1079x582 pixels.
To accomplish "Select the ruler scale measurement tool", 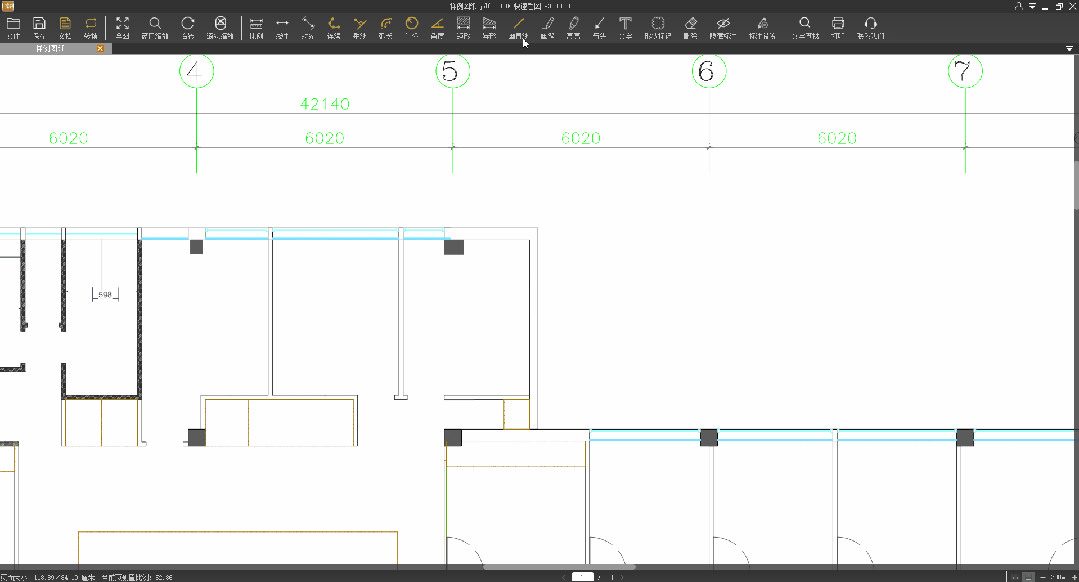I will [x=256, y=28].
